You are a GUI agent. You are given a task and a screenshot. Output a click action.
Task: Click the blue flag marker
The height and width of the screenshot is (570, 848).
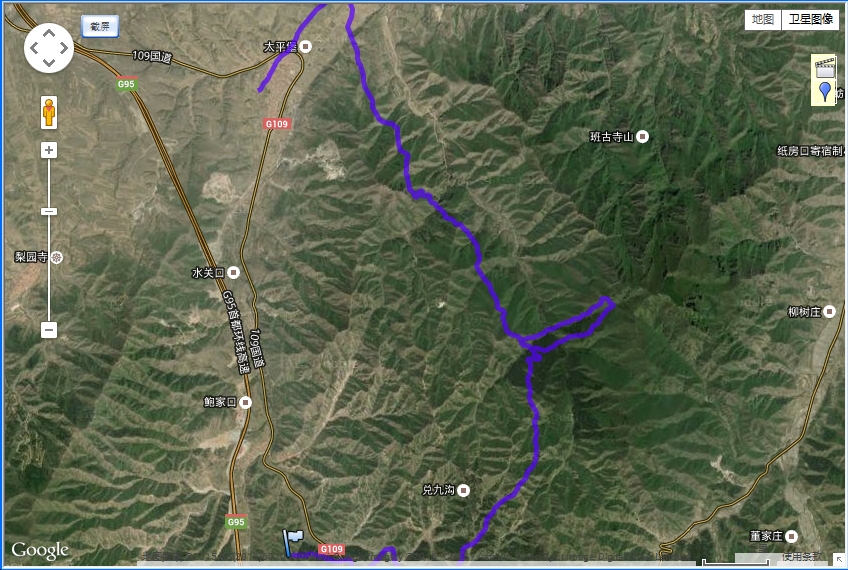[x=293, y=542]
